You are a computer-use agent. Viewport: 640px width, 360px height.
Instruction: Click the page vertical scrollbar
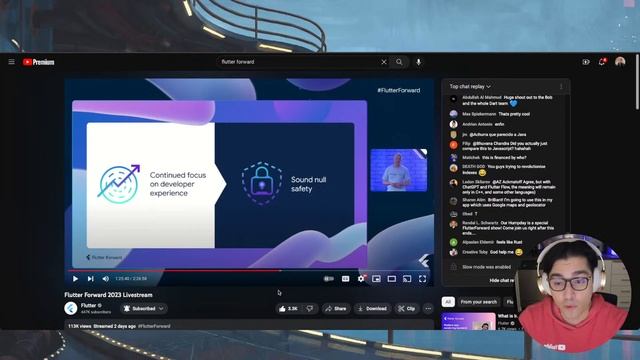point(637,82)
